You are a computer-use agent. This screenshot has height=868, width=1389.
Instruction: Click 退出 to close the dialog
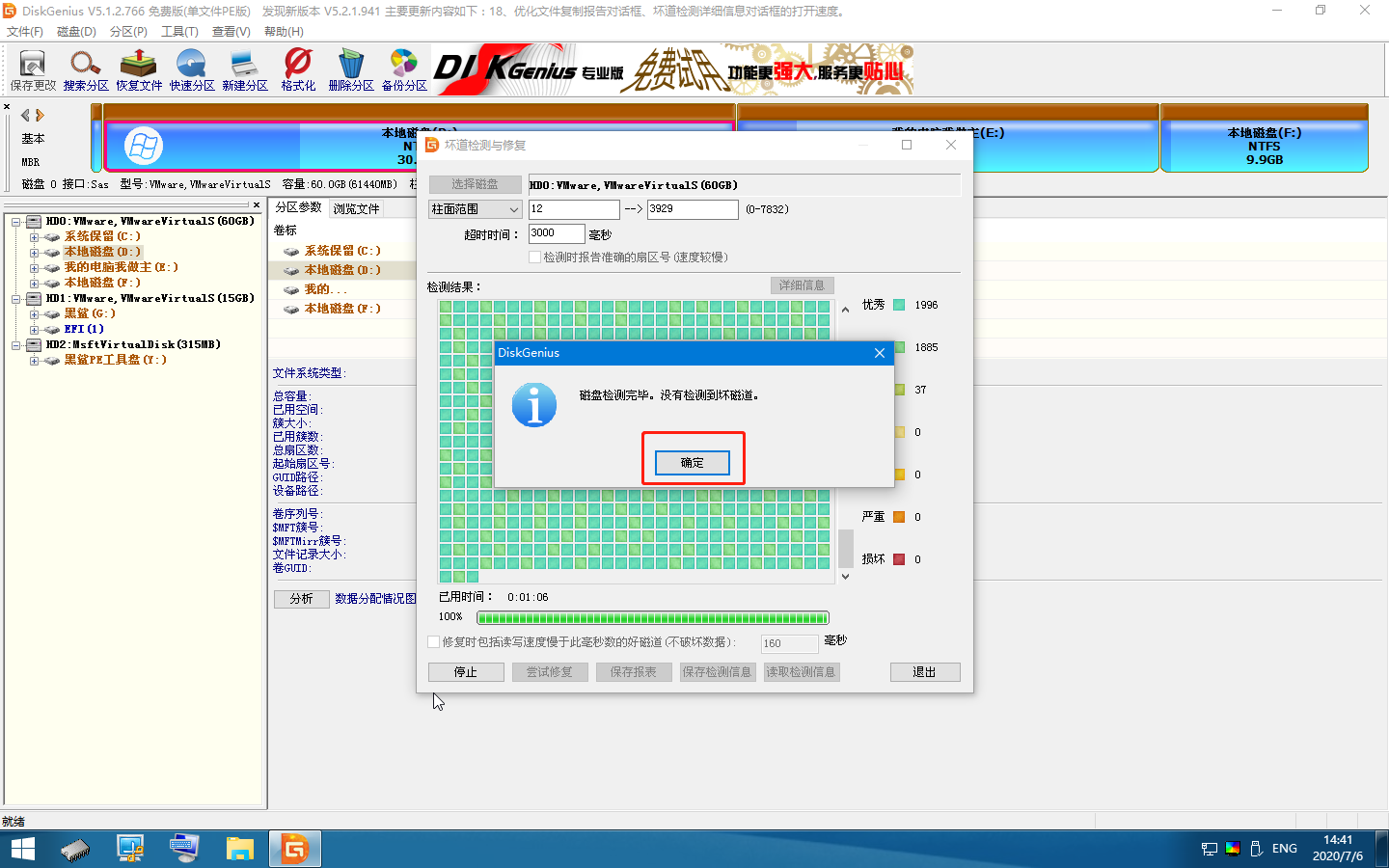pyautogui.click(x=925, y=672)
